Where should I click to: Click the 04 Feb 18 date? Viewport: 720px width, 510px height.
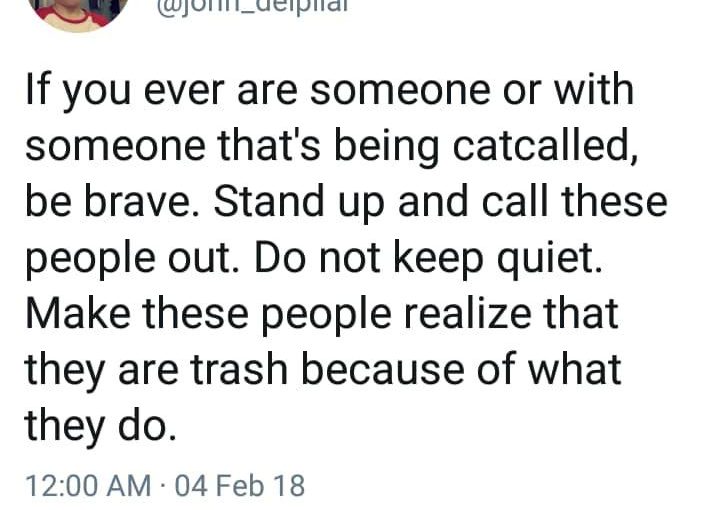point(240,486)
